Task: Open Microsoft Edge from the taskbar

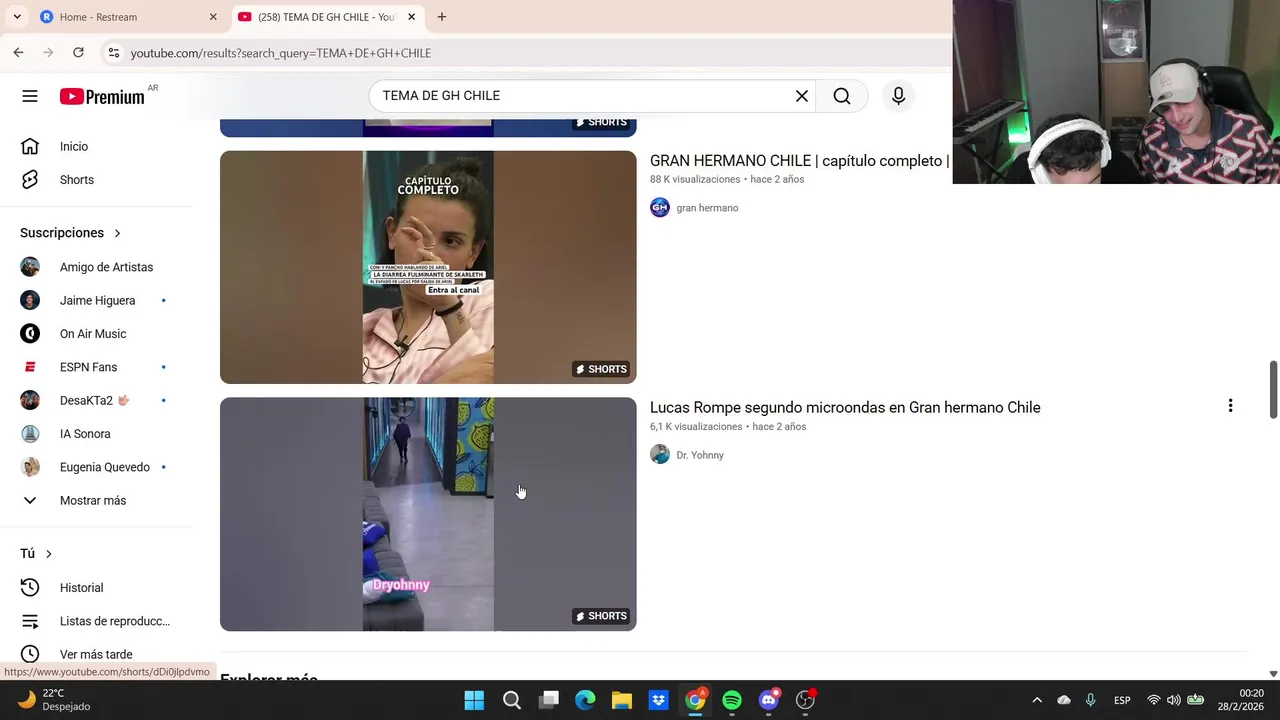Action: (585, 700)
